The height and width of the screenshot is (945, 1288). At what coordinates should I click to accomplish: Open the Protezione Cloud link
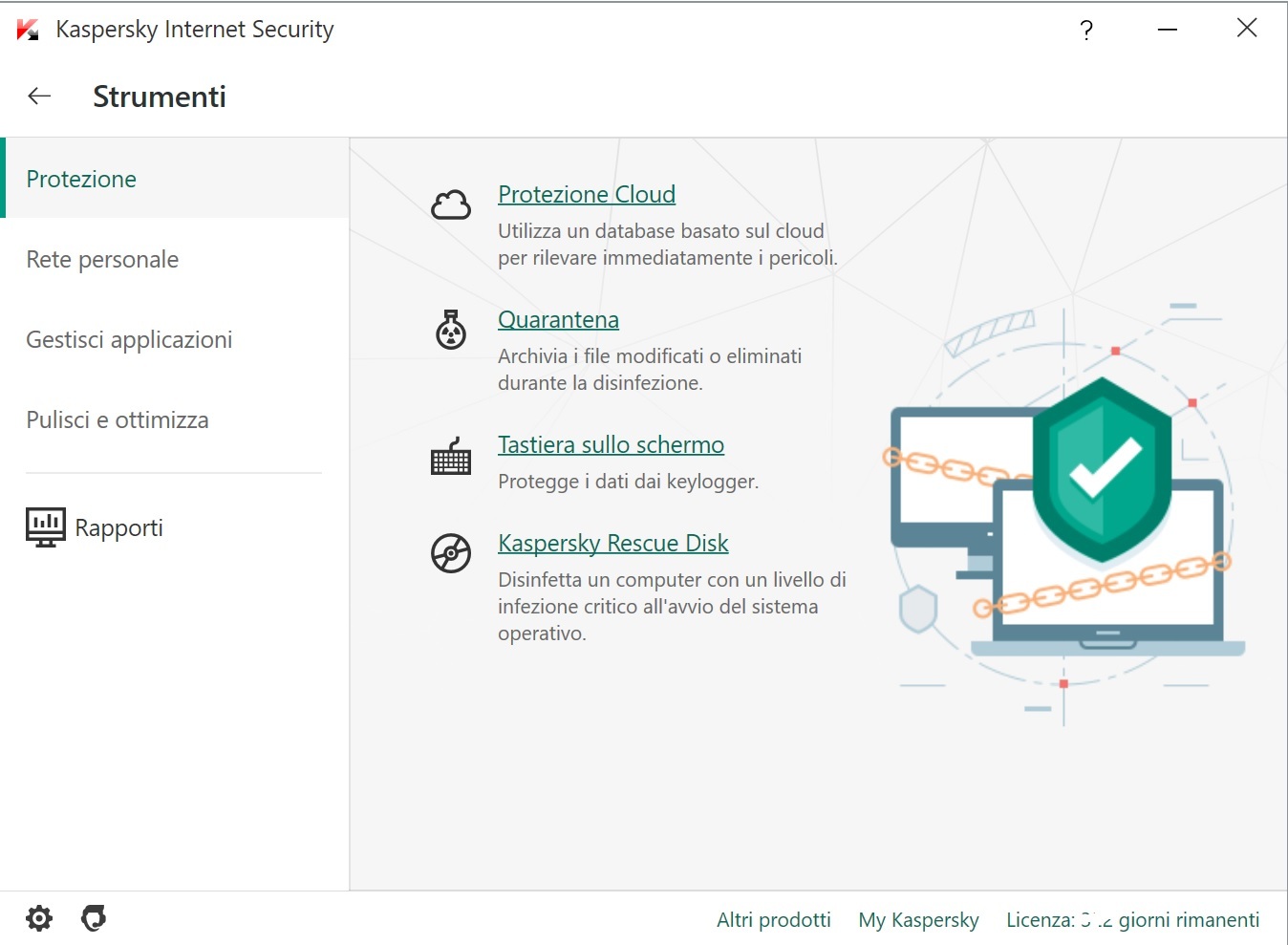point(587,194)
